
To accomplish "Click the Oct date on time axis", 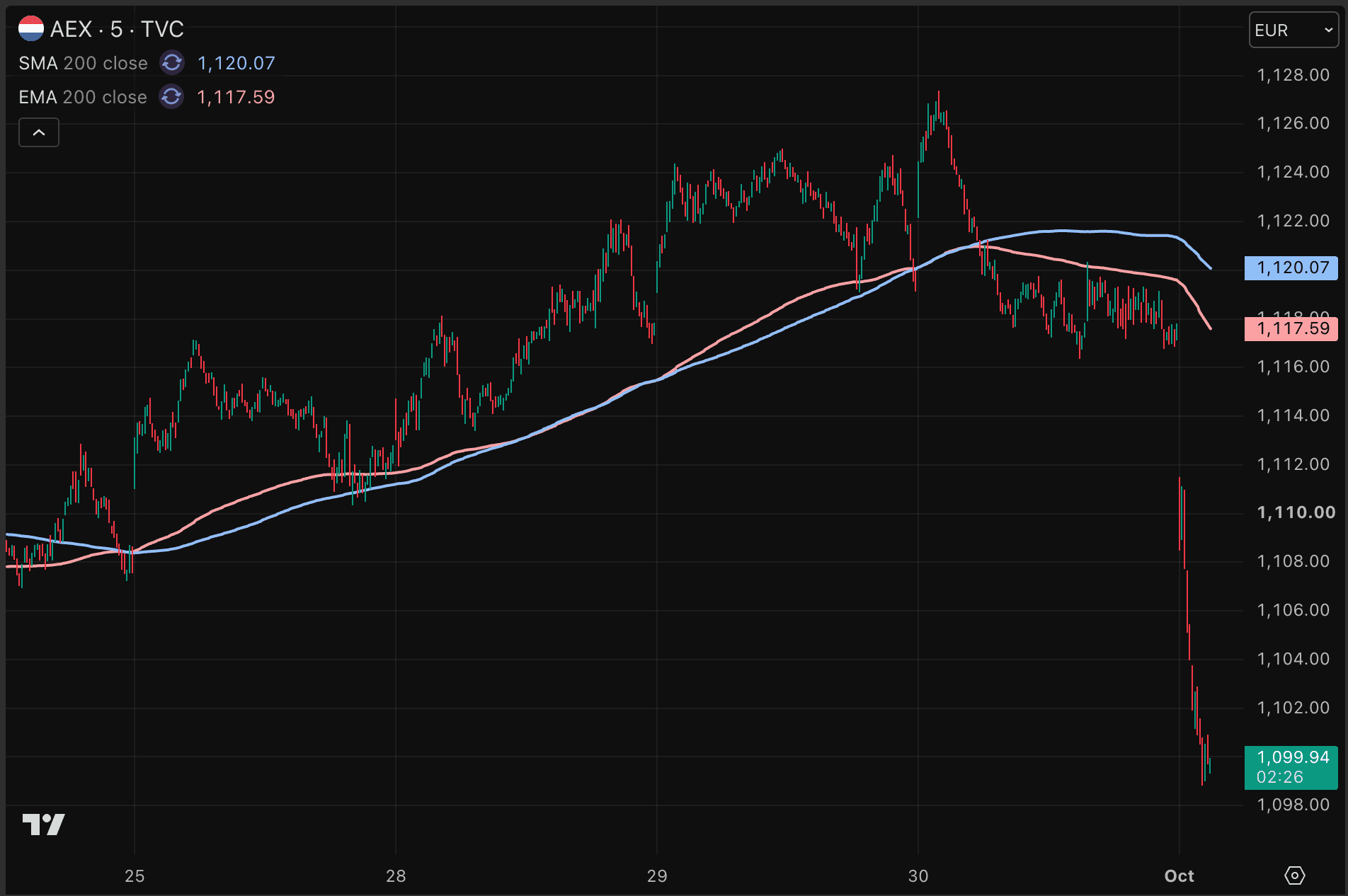I will [1179, 876].
